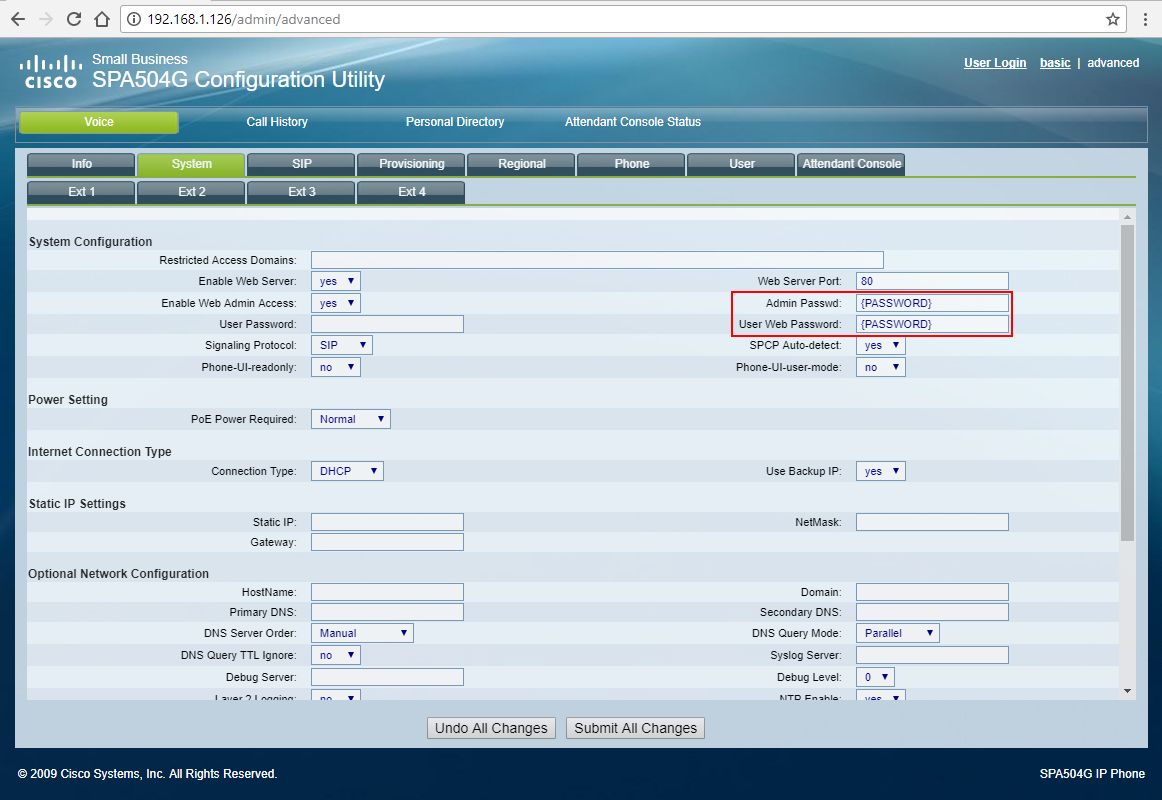Open the Connection Type dropdown
Viewport: 1162px width, 800px height.
[347, 471]
